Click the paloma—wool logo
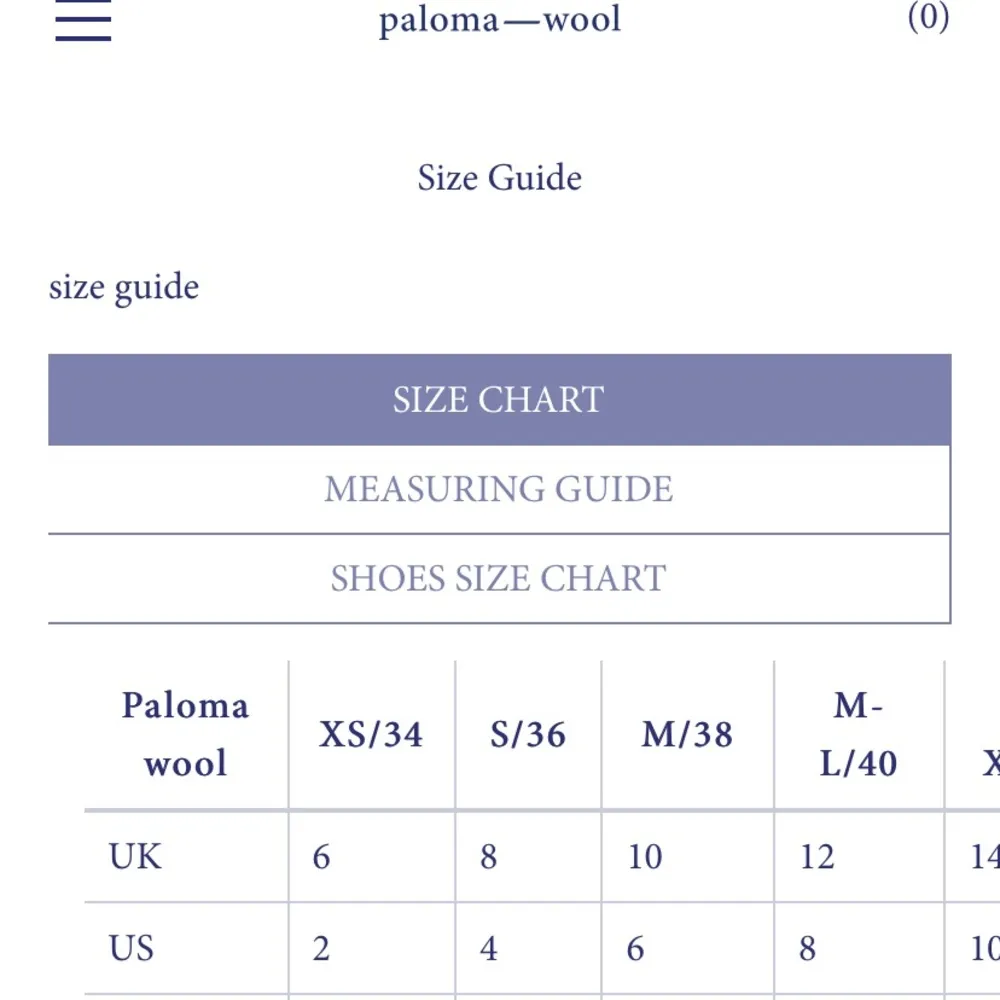 coord(498,19)
